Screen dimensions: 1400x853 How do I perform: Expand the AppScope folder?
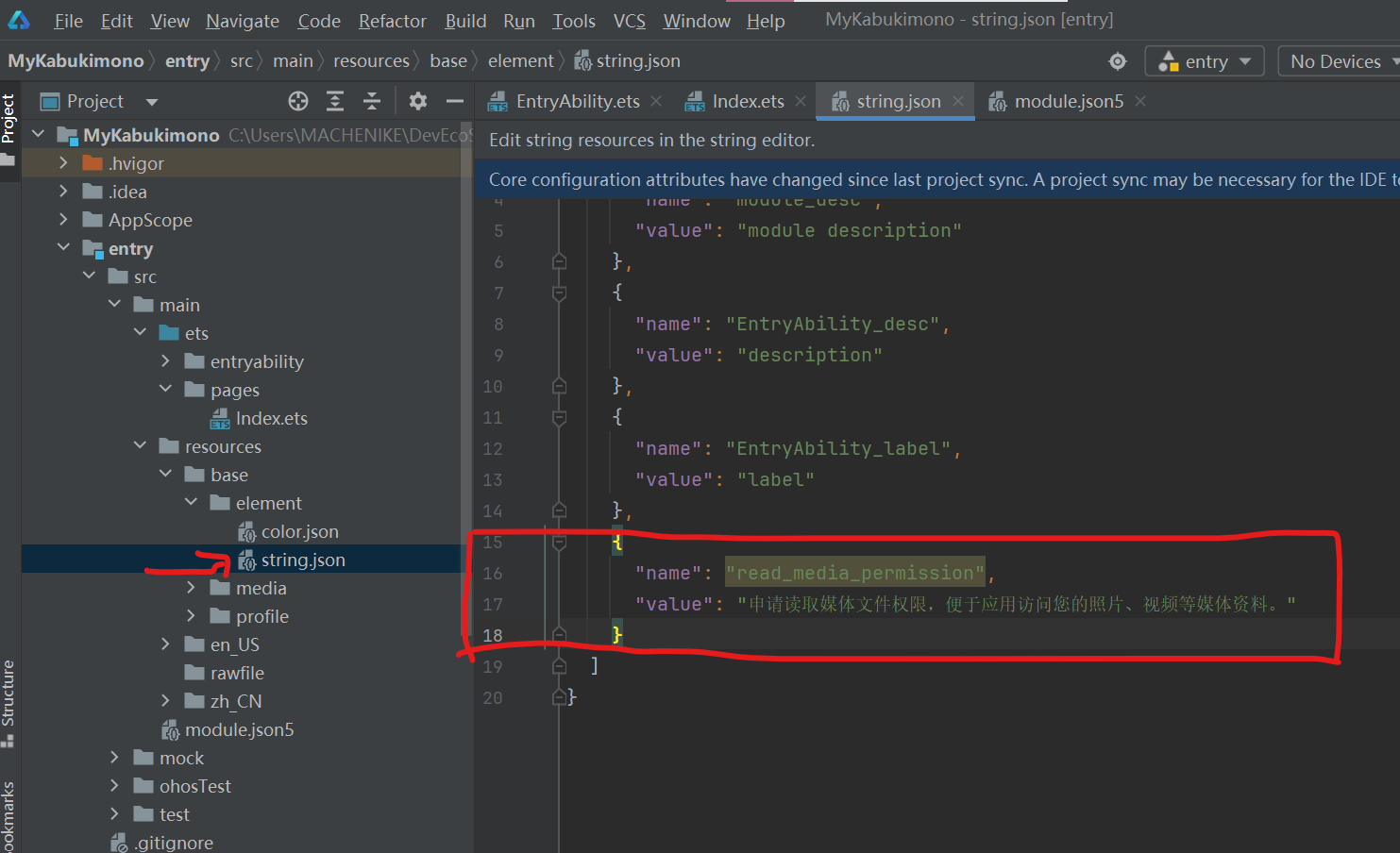pos(63,219)
